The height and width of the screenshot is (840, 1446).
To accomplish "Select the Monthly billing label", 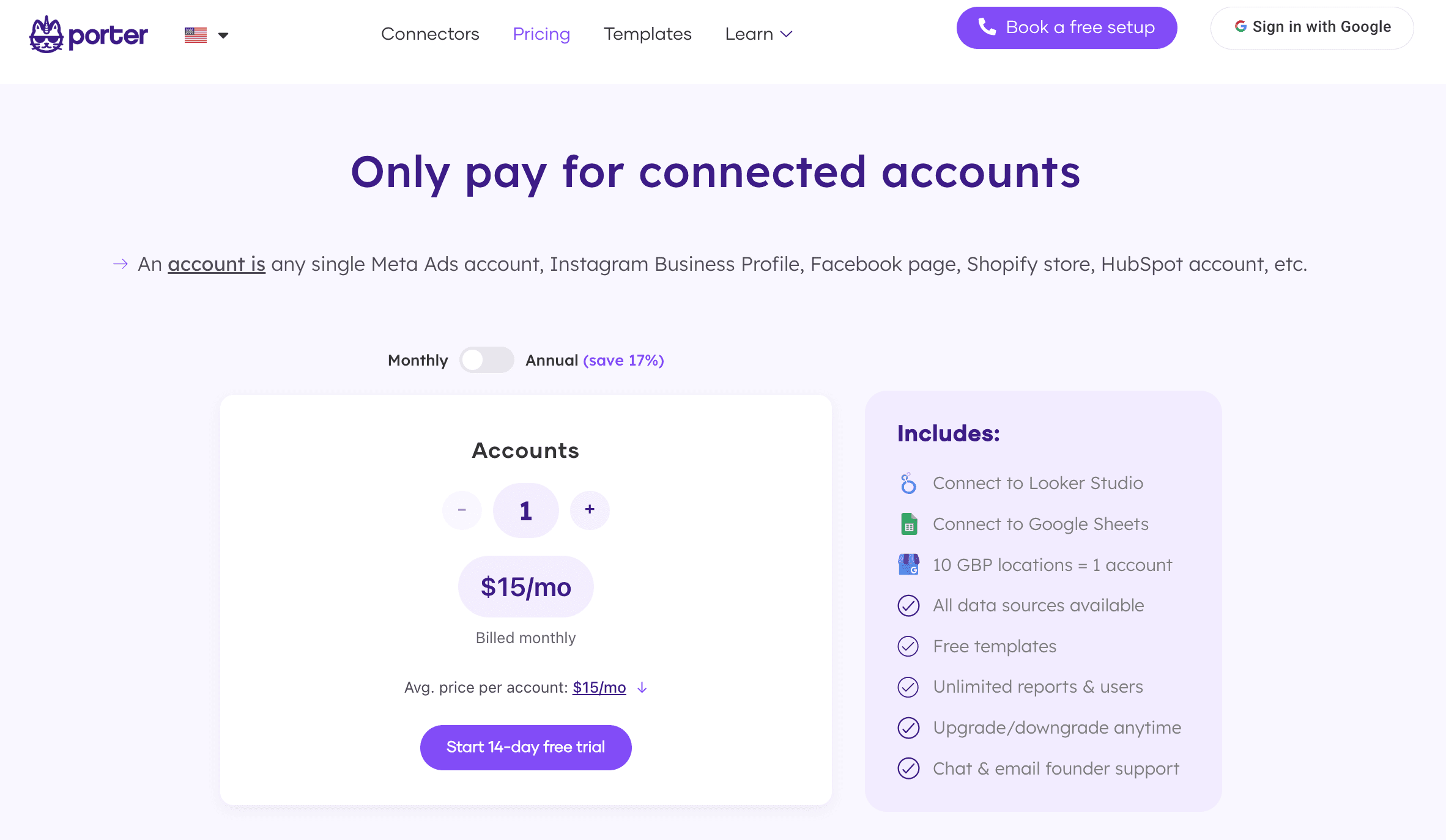I will click(418, 361).
